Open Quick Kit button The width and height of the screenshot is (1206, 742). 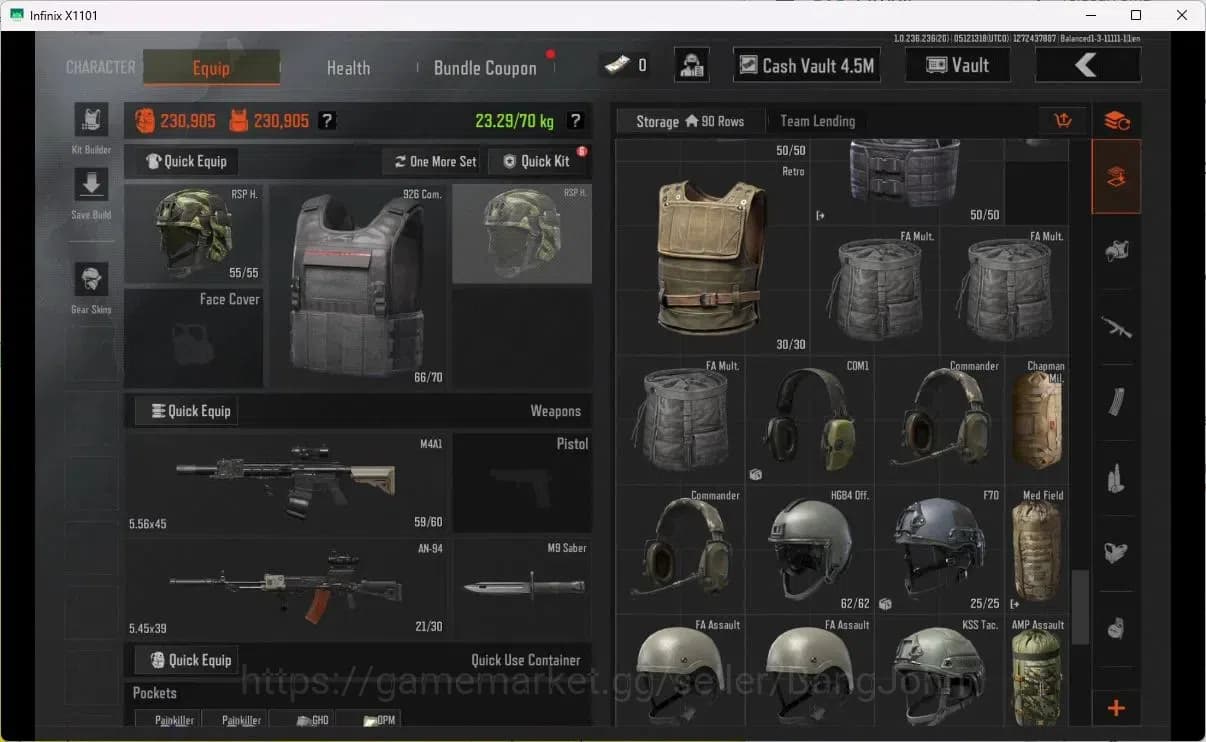(536, 161)
